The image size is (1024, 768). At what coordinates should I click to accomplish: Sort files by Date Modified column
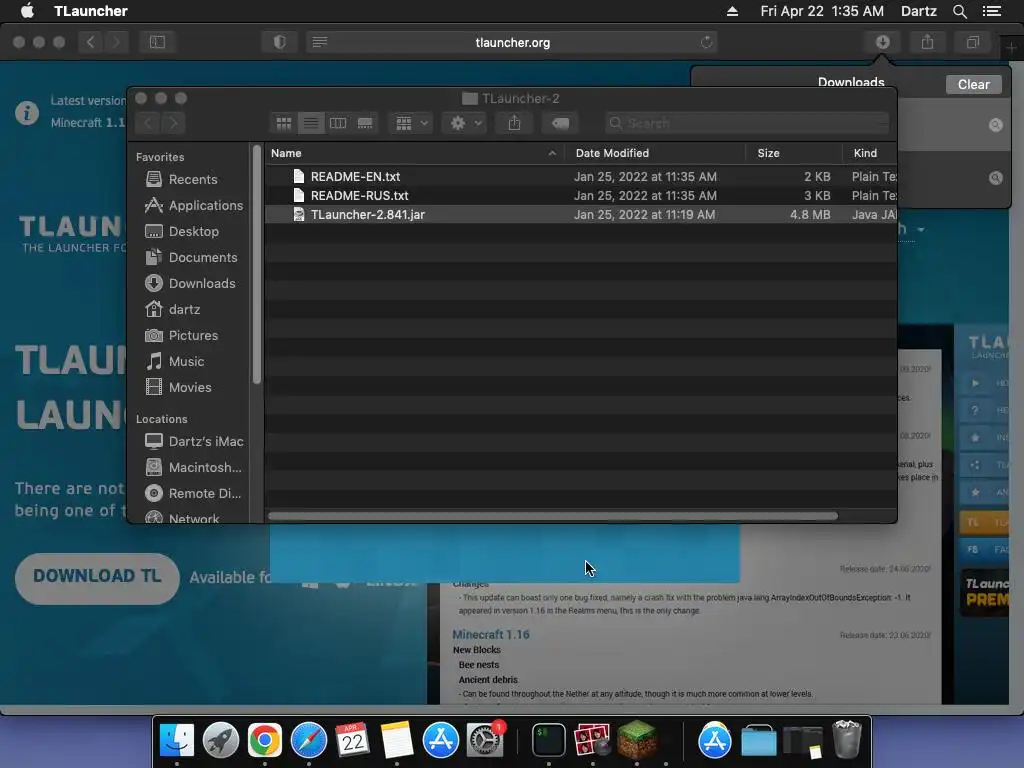click(655, 153)
